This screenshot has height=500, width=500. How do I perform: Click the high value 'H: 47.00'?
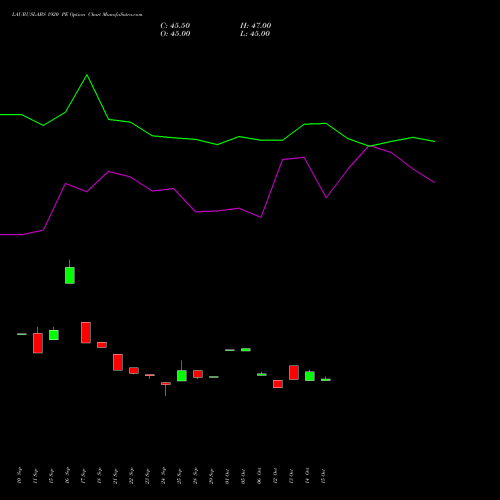256,26
